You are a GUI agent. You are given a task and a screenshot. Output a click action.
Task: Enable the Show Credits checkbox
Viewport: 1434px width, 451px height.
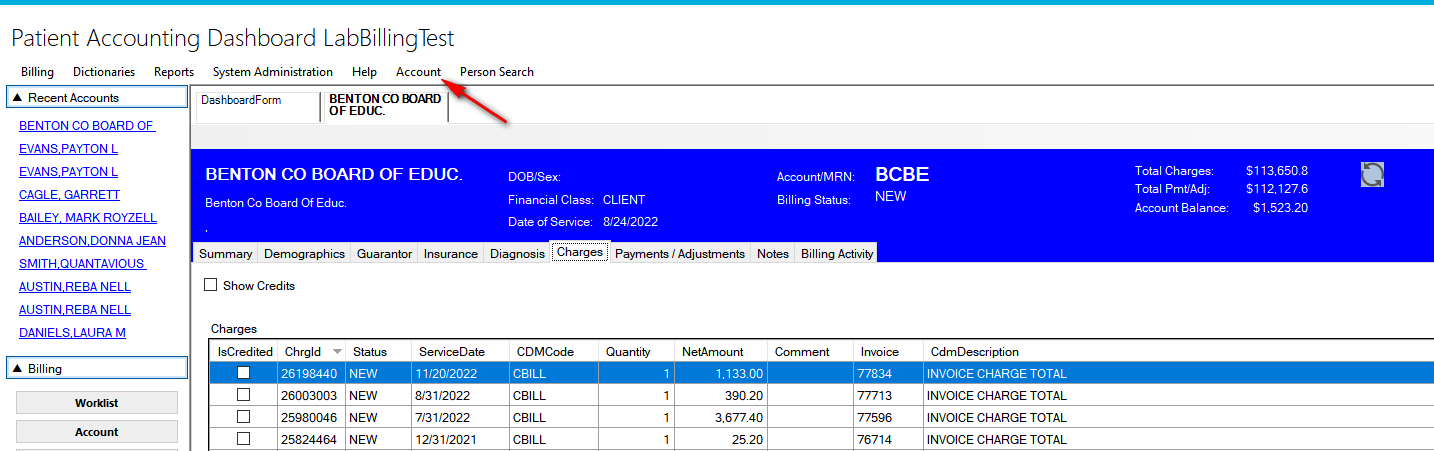coord(210,285)
